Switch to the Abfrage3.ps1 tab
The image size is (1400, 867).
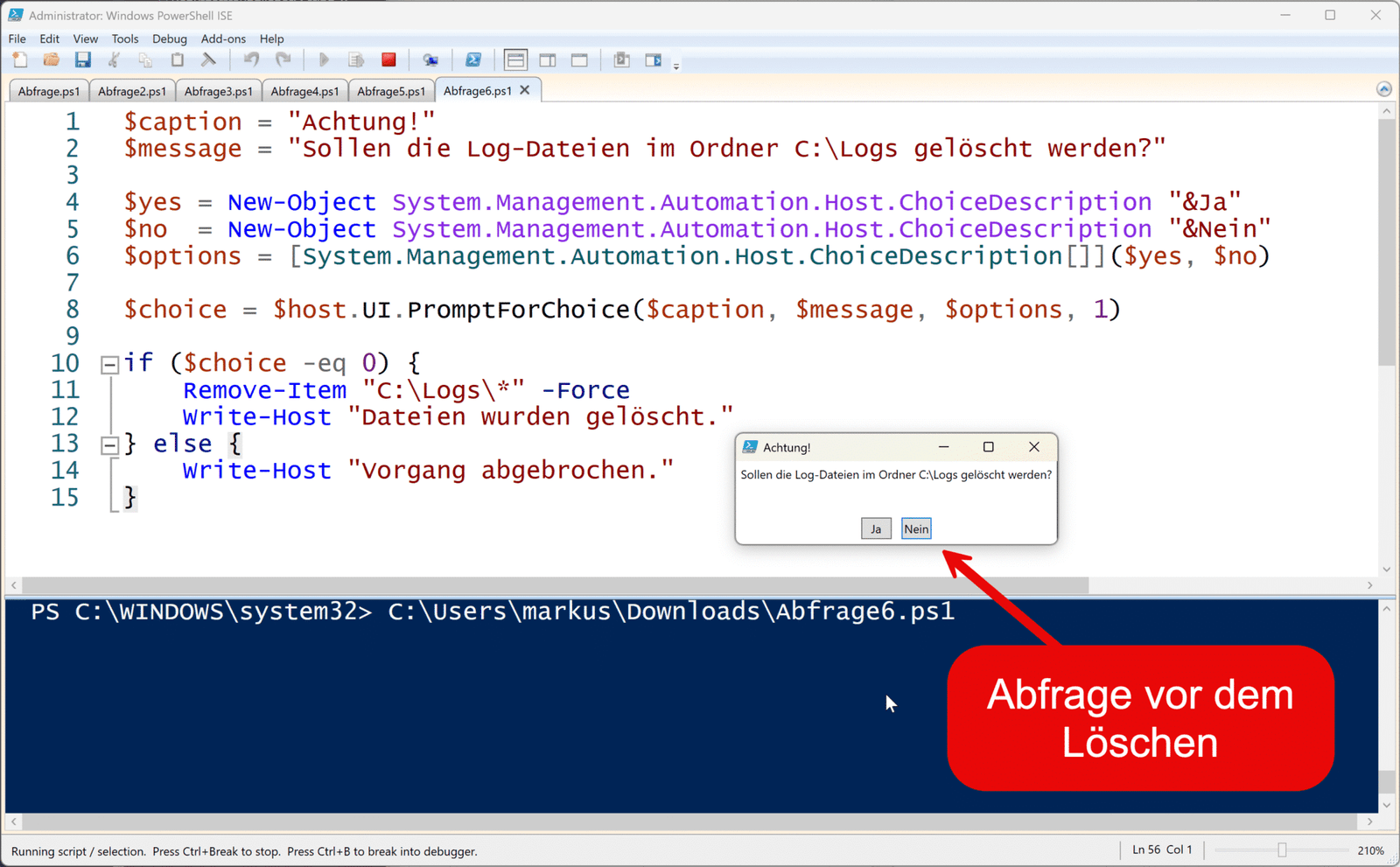(x=218, y=91)
